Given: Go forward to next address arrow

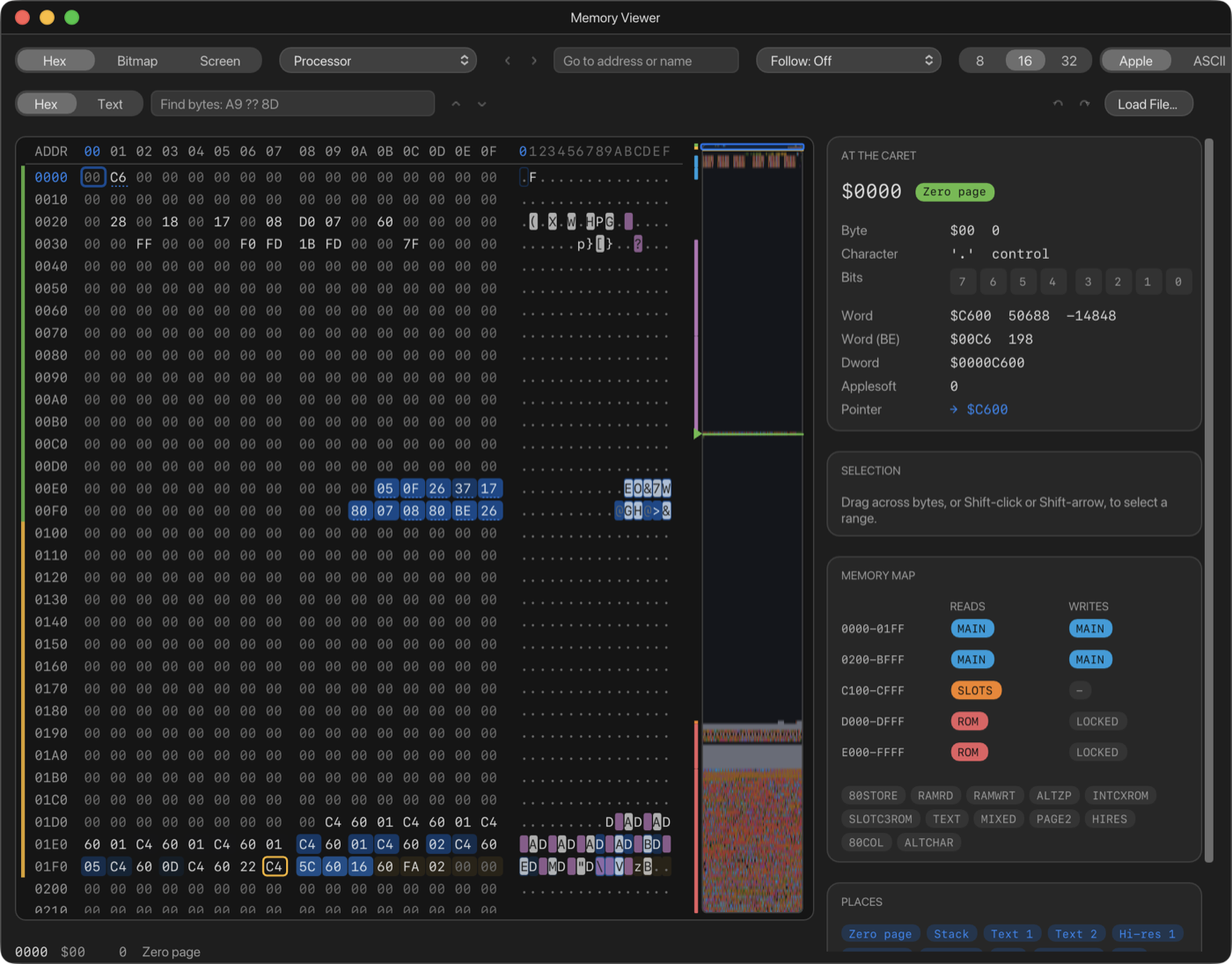Looking at the screenshot, I should 534,61.
